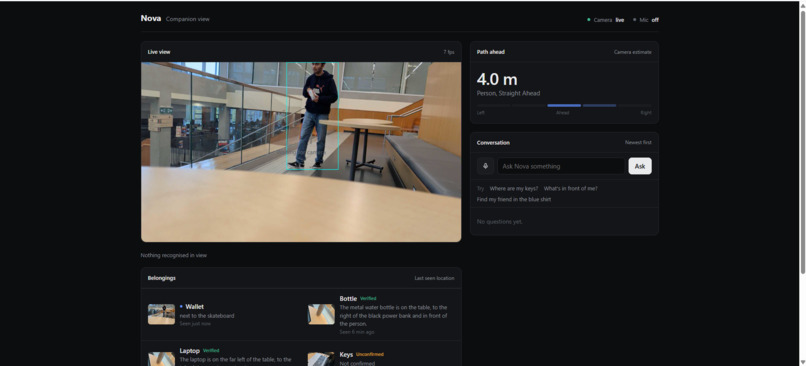Image resolution: width=806 pixels, height=366 pixels.
Task: Open the Bottle thumbnail image
Action: pos(321,314)
